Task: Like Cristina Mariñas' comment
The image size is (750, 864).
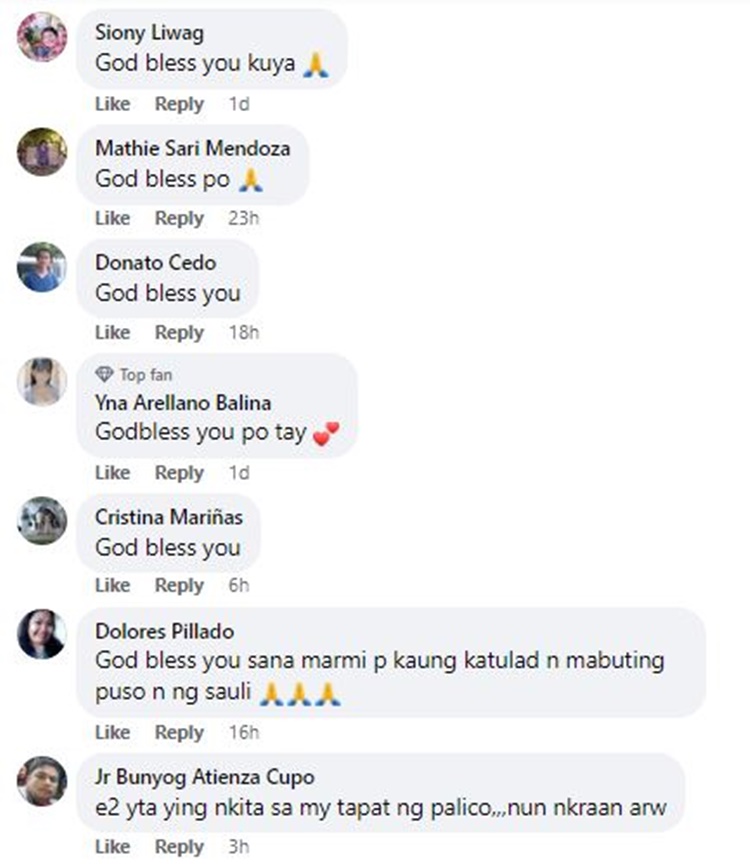Action: click(x=112, y=585)
